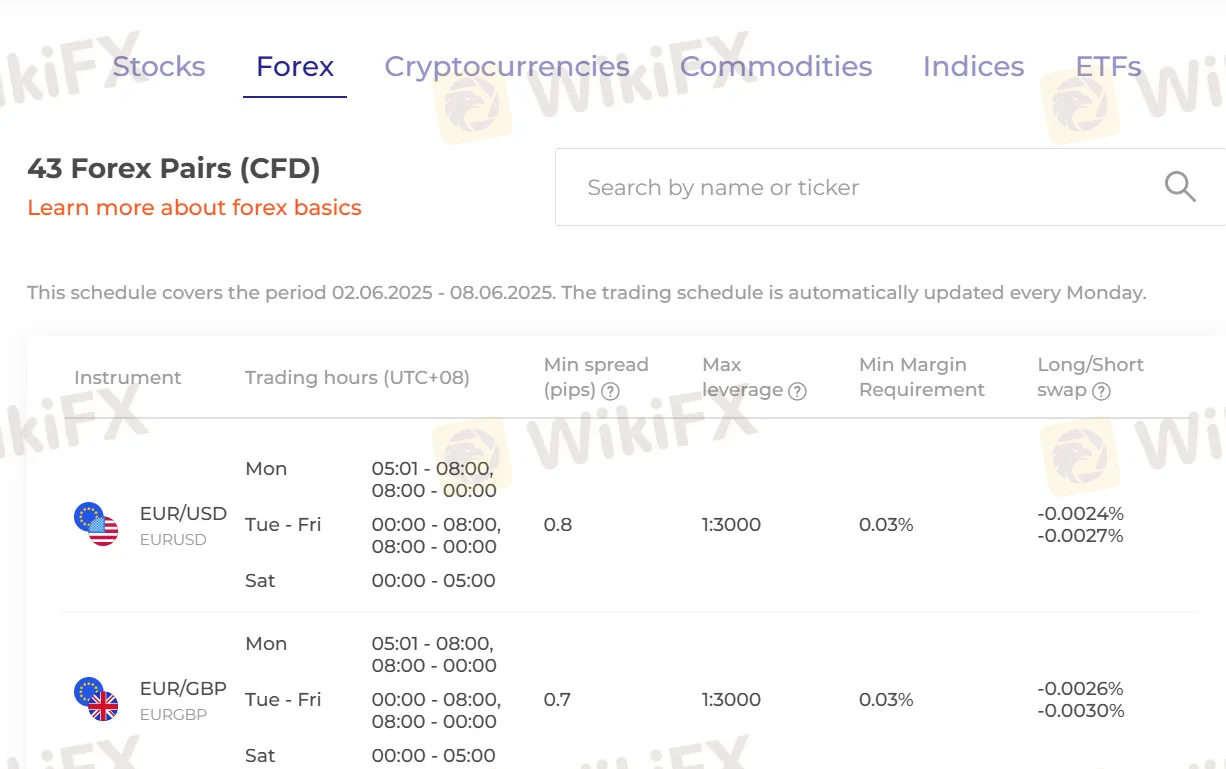Select the EUR/USD instrument name
Image resolution: width=1226 pixels, height=769 pixels.
point(183,514)
